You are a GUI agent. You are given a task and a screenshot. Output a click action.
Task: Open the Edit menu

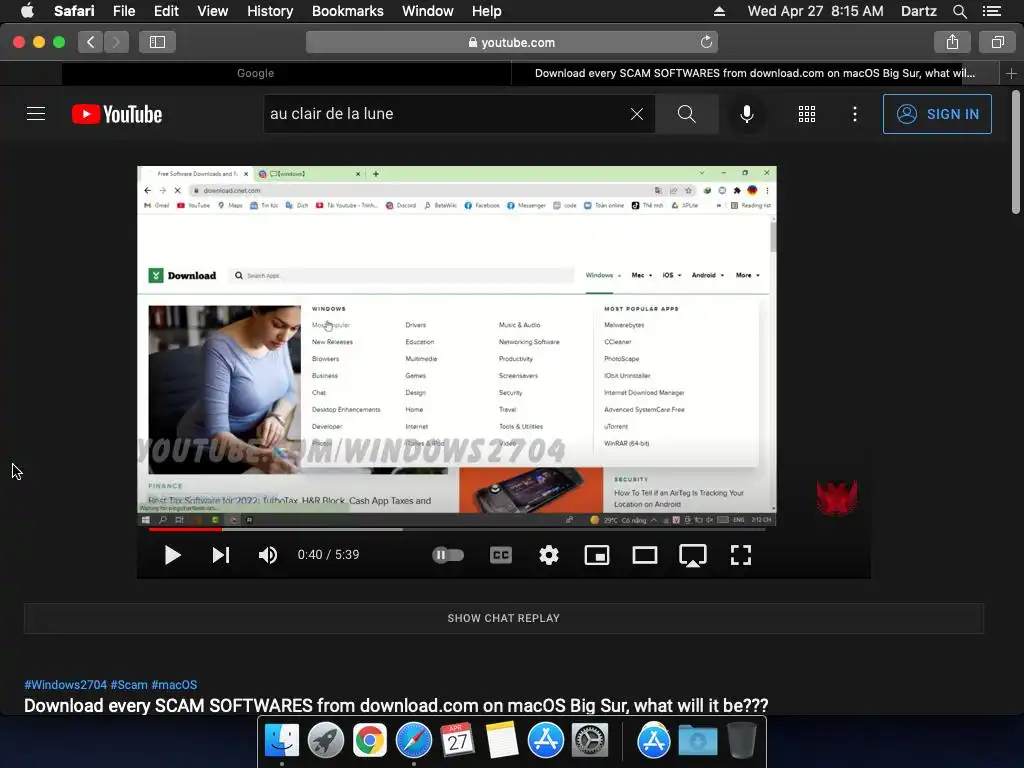coord(166,11)
